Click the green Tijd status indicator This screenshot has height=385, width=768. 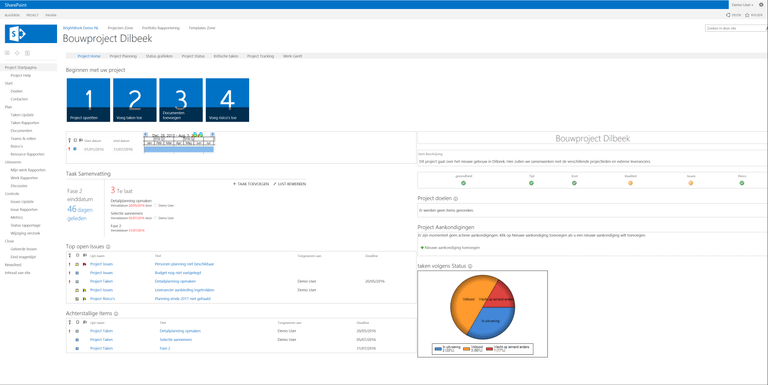[531, 183]
